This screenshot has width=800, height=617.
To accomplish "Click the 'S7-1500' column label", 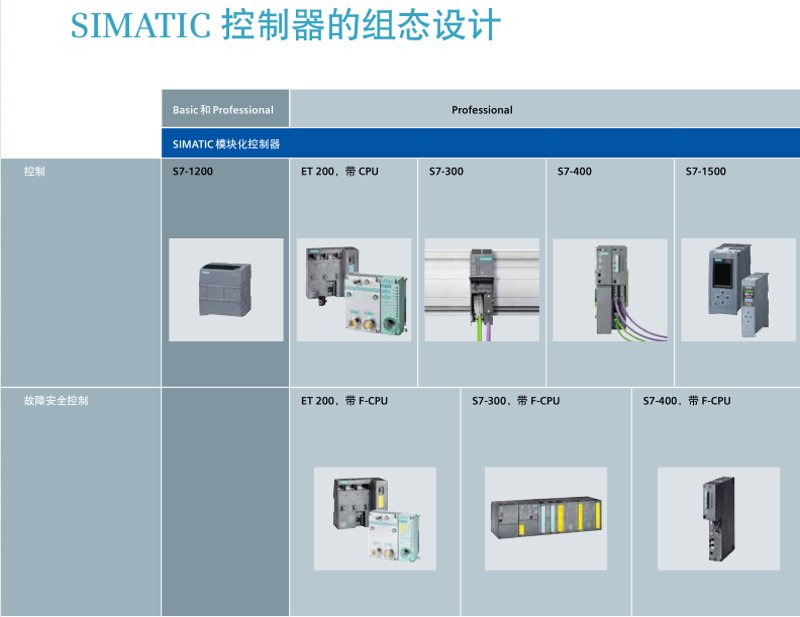I will [x=706, y=171].
